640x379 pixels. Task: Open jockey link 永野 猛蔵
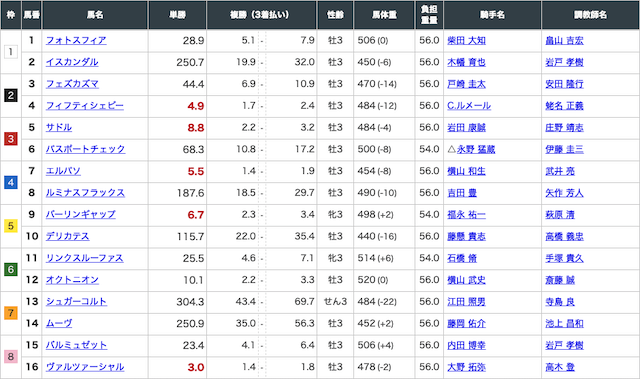(x=476, y=149)
